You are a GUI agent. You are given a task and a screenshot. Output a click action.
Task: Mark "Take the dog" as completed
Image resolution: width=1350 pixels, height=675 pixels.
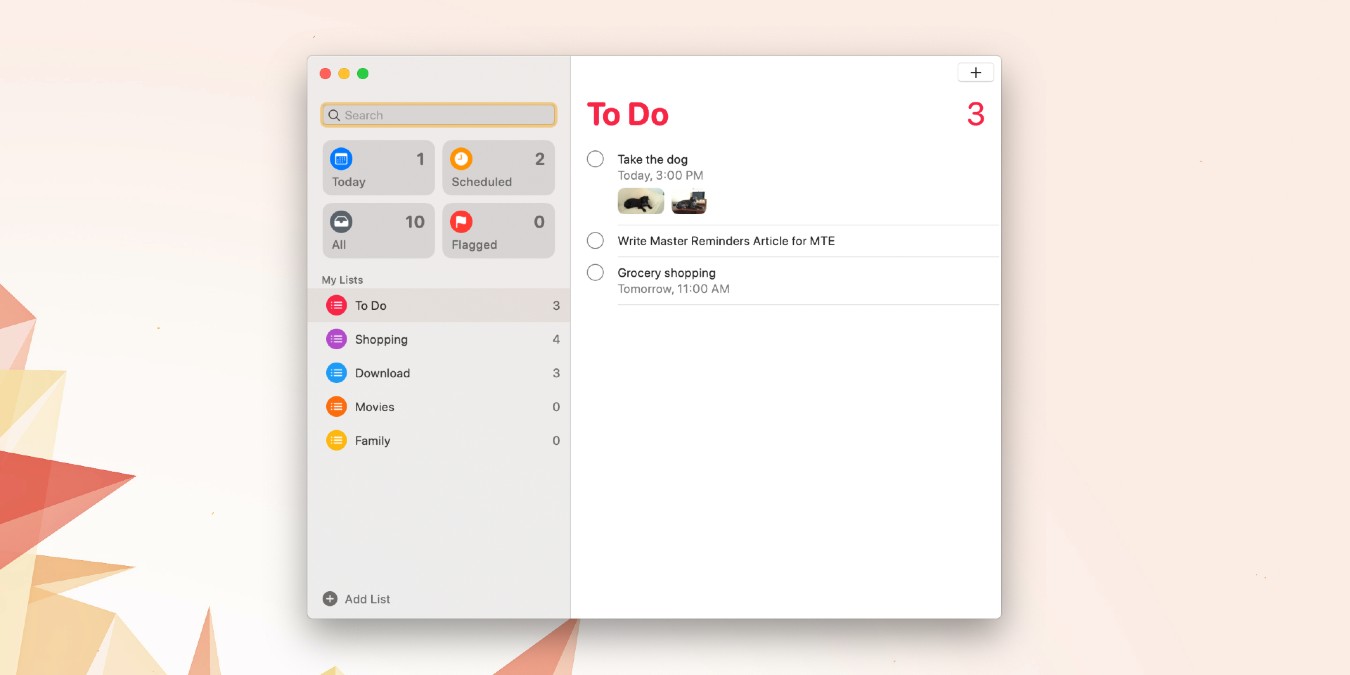coord(595,158)
